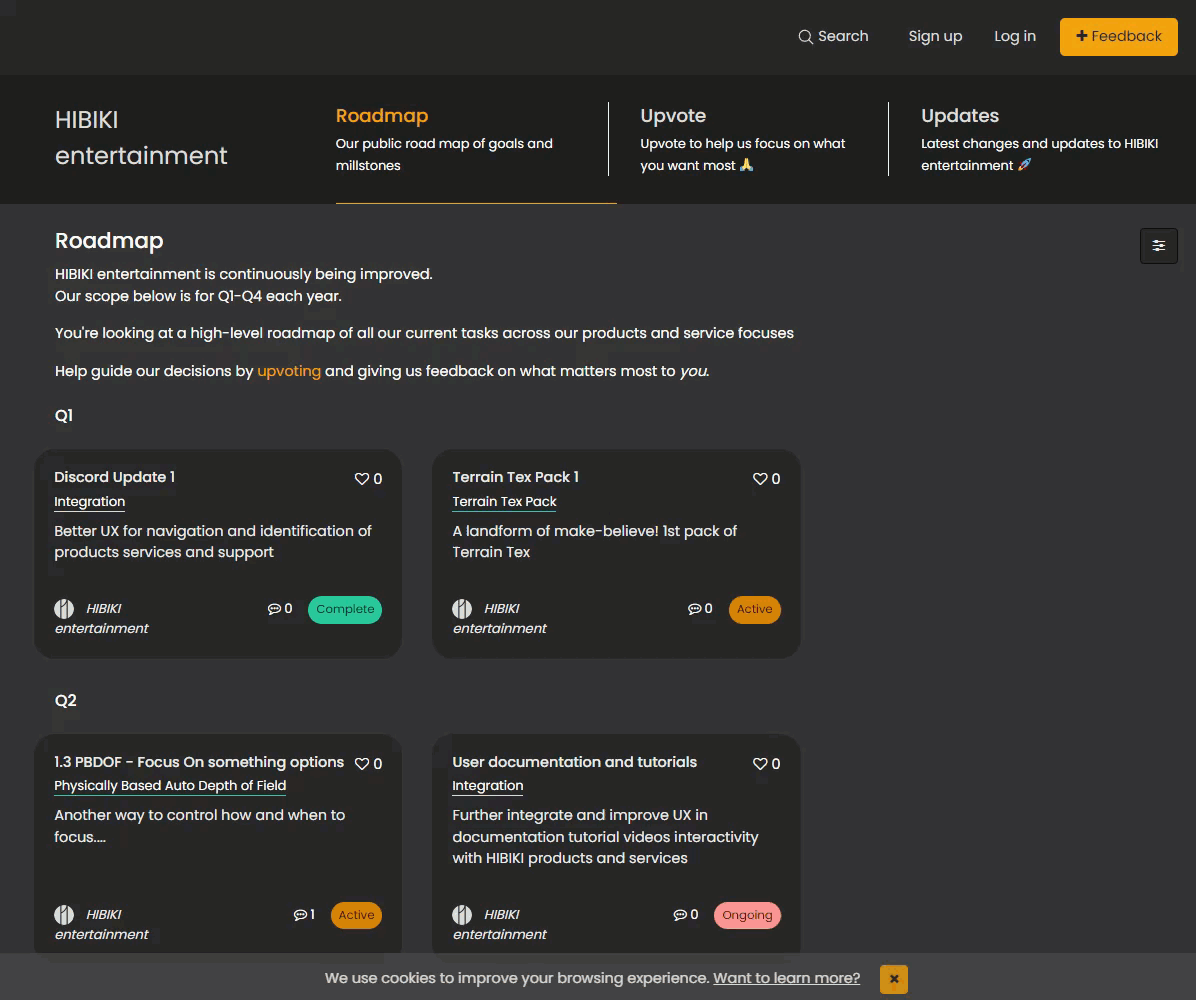This screenshot has width=1196, height=1000.
Task: Click the Sign up link
Action: (935, 37)
